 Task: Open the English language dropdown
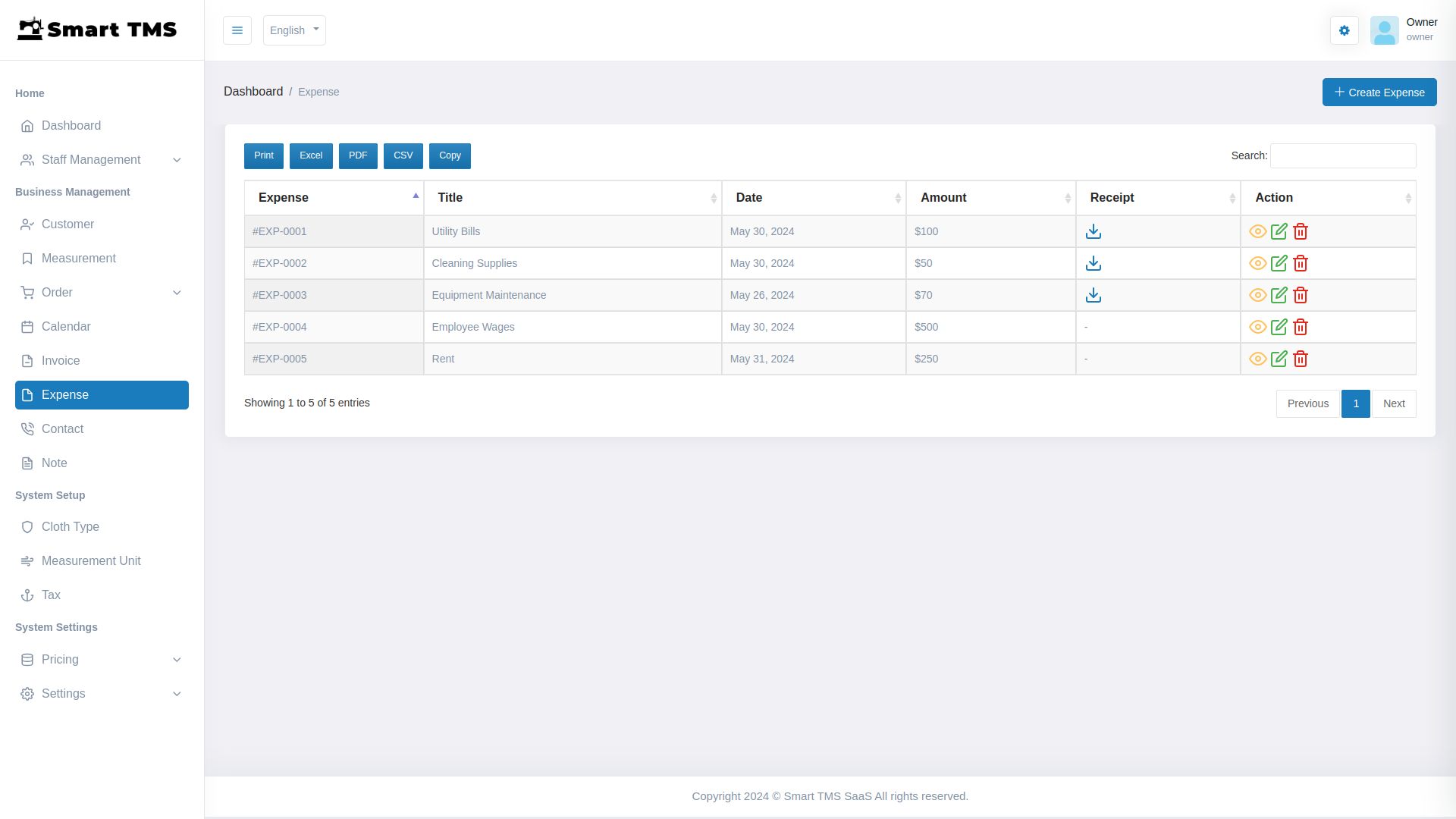pyautogui.click(x=294, y=30)
